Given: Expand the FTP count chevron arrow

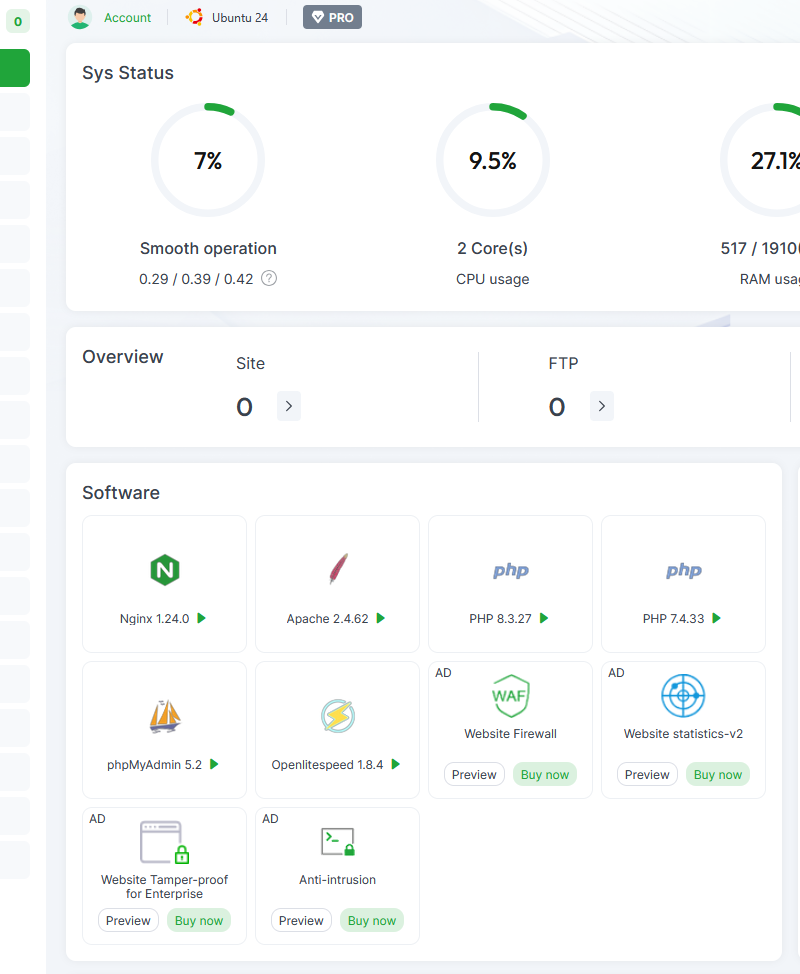Looking at the screenshot, I should click(602, 406).
